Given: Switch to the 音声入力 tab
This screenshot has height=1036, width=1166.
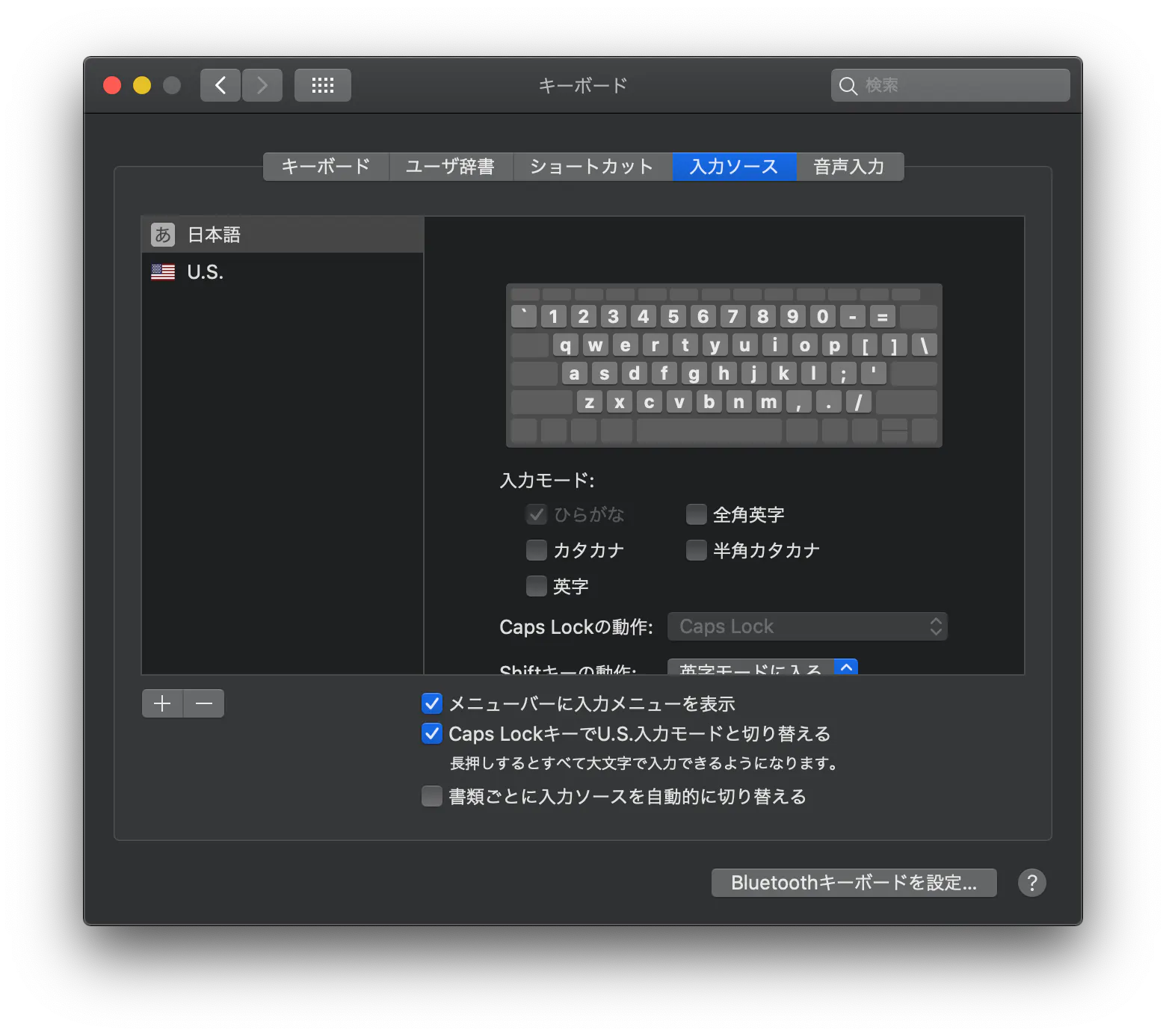Looking at the screenshot, I should 850,167.
